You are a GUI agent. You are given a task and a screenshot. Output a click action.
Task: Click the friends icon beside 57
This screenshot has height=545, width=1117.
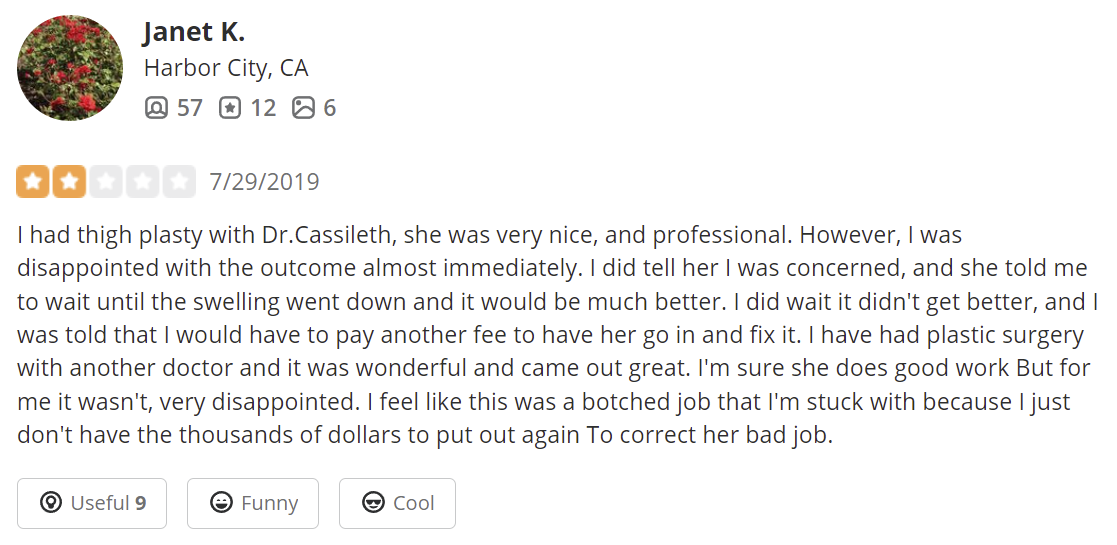(x=156, y=108)
